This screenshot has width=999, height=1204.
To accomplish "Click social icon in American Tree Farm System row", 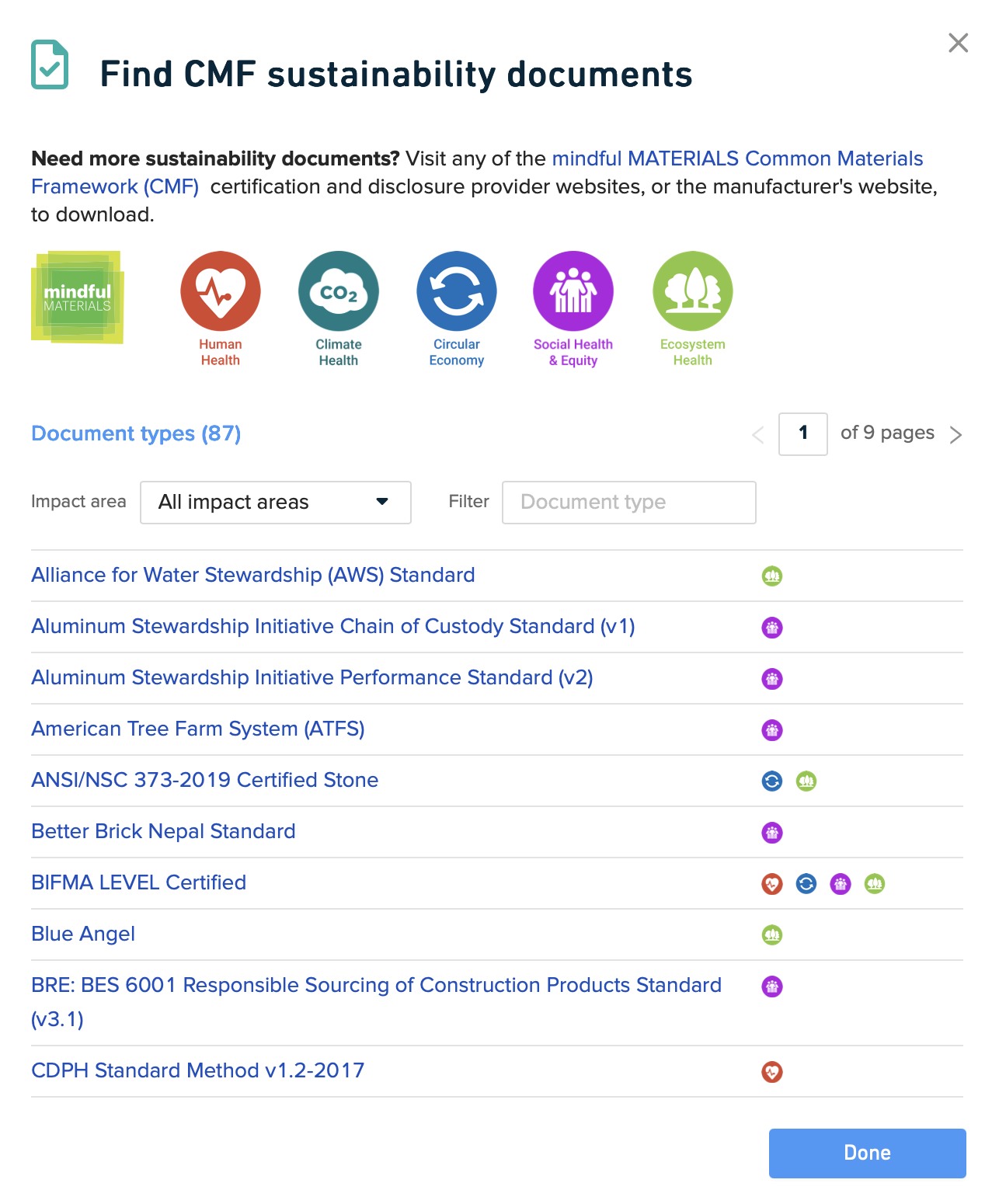I will click(x=772, y=729).
